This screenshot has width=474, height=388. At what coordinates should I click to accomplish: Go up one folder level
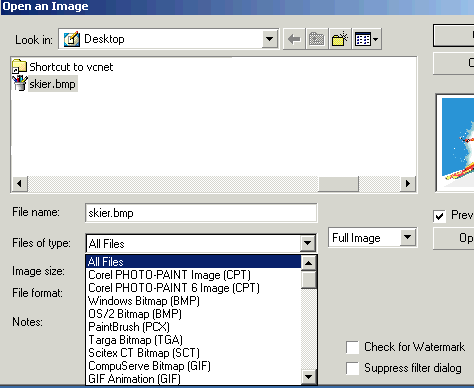point(317,39)
